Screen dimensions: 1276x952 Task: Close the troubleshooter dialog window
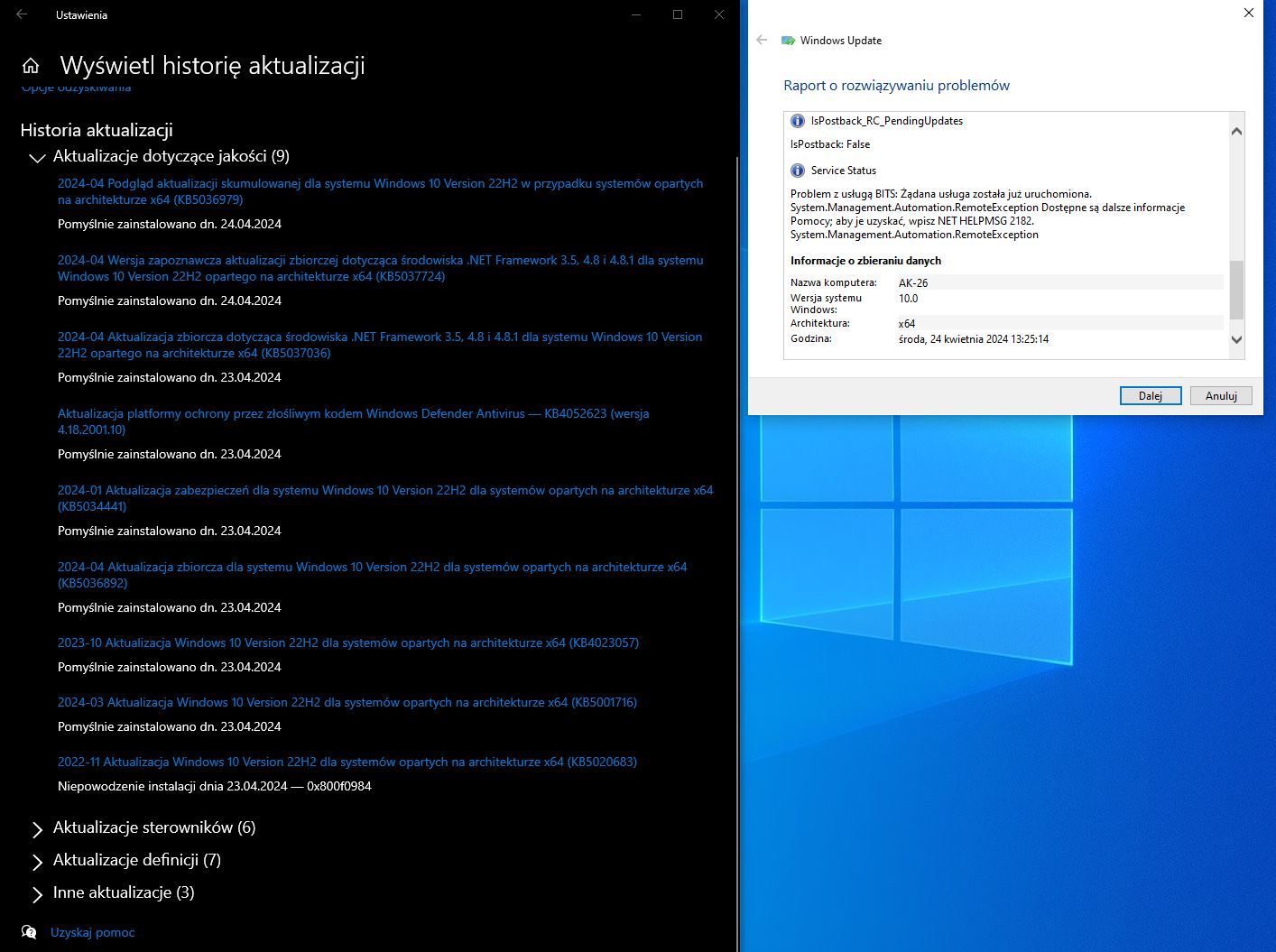(1249, 13)
